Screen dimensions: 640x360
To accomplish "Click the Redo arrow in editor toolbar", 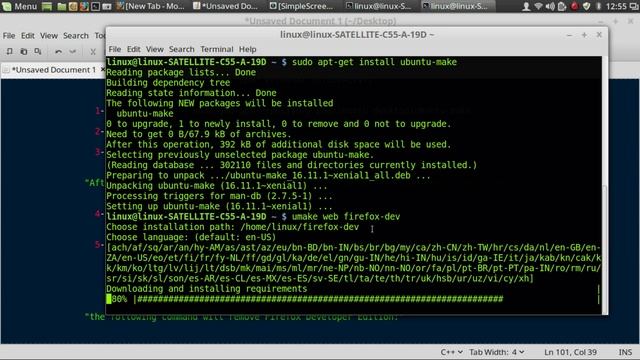I will pyautogui.click(x=73, y=51).
